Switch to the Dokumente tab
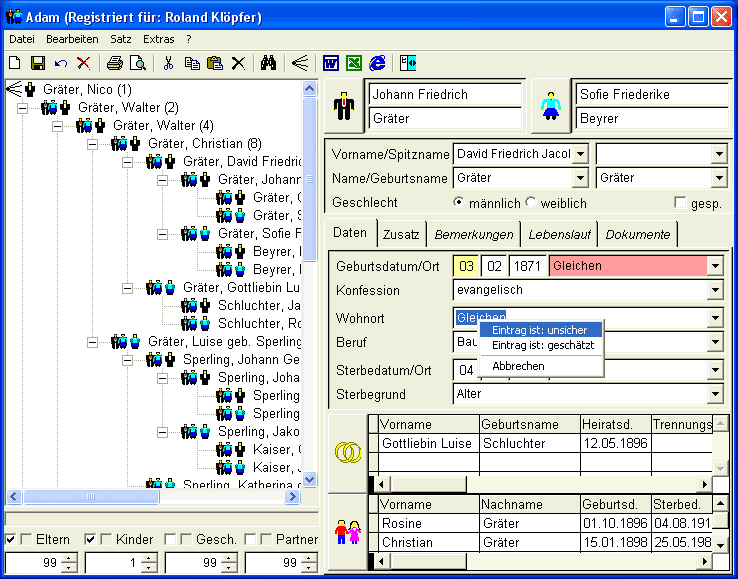The height and width of the screenshot is (579, 738). tap(638, 234)
